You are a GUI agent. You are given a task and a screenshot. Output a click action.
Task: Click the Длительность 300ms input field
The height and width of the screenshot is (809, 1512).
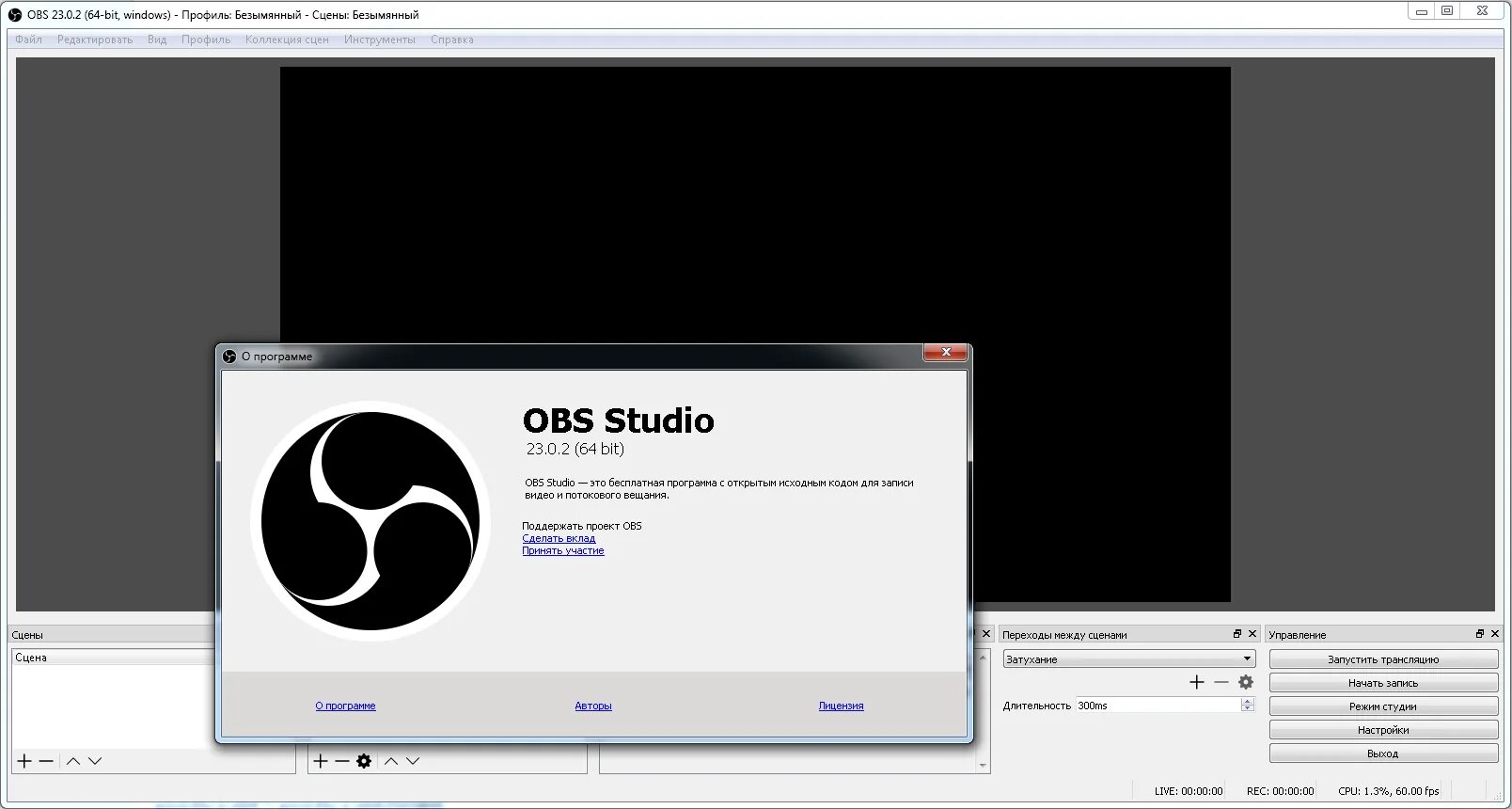pyautogui.click(x=1158, y=705)
